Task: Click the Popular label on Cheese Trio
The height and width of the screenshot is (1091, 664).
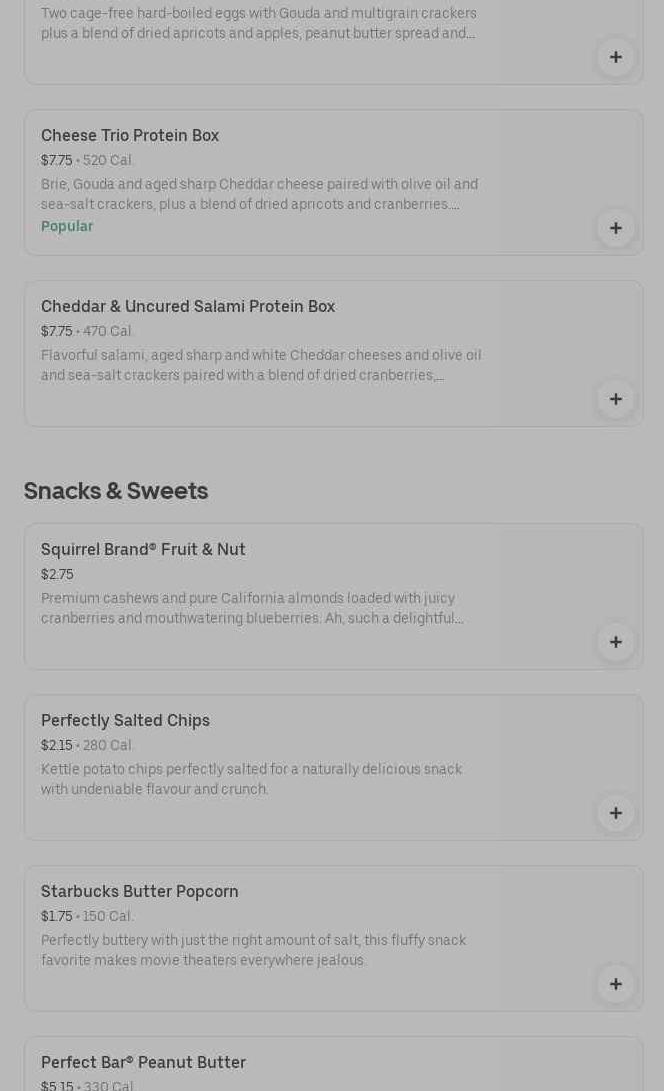Action: pos(67,227)
